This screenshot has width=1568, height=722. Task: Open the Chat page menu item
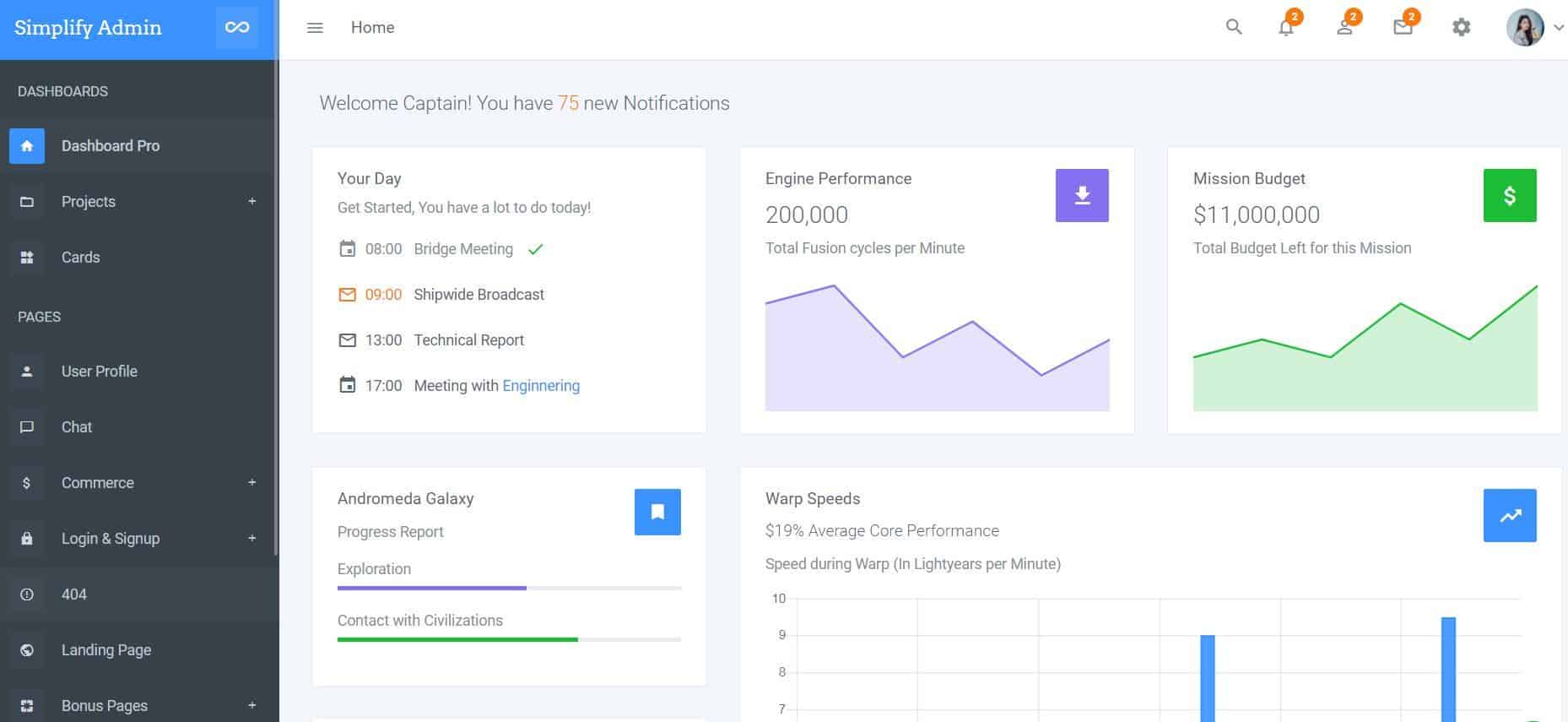coord(77,427)
